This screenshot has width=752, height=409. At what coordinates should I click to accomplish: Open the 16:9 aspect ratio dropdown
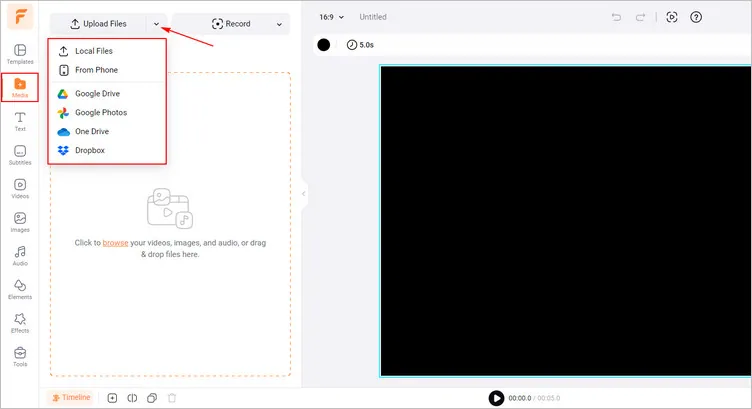(x=331, y=17)
